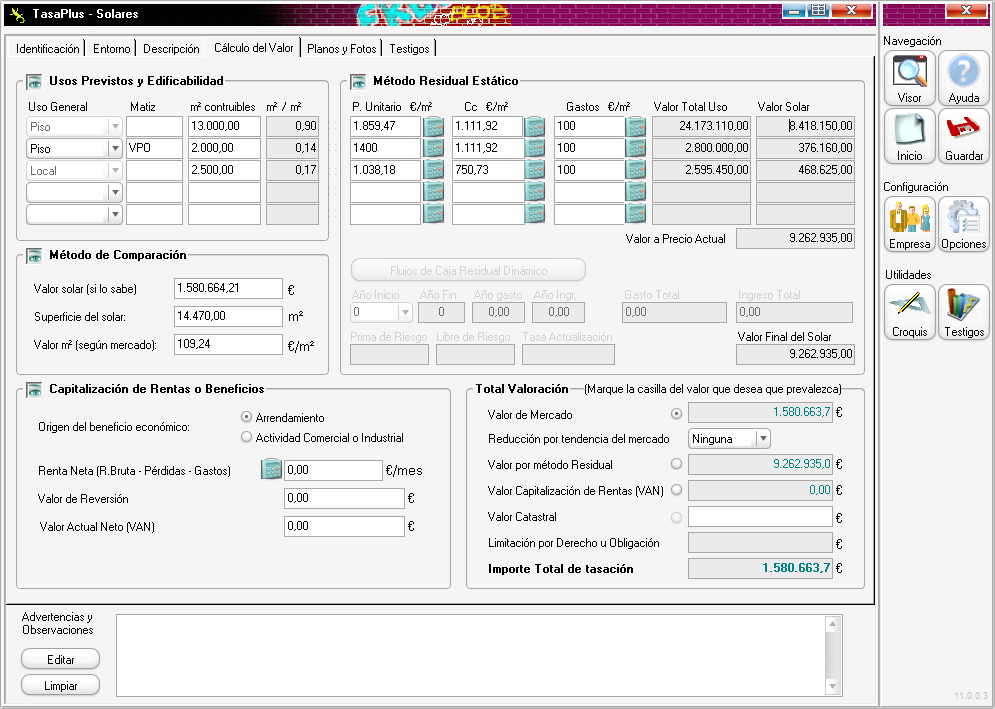Open Empresa configuration
The height and width of the screenshot is (709, 995).
[x=909, y=223]
